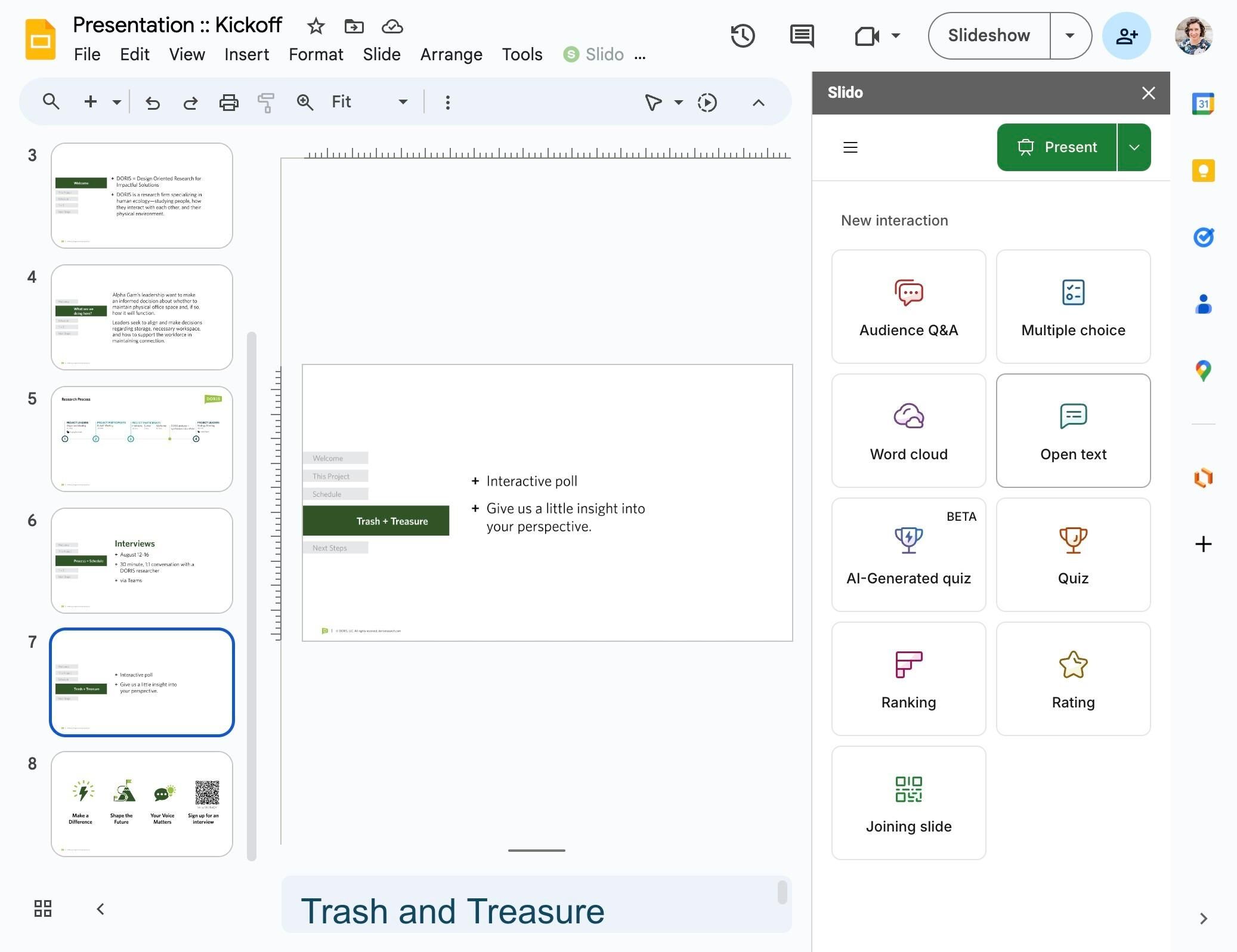
Task: Open Google Maps side panel icon
Action: [x=1203, y=371]
